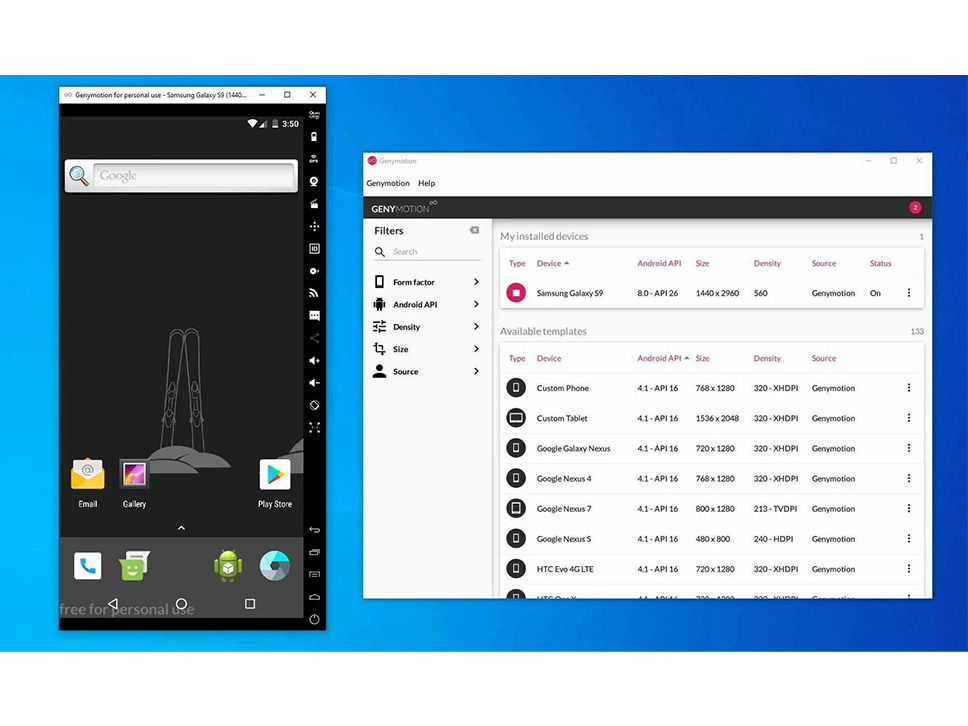This screenshot has height=726, width=968.
Task: Clear all filters with the eraser icon
Action: coord(474,230)
